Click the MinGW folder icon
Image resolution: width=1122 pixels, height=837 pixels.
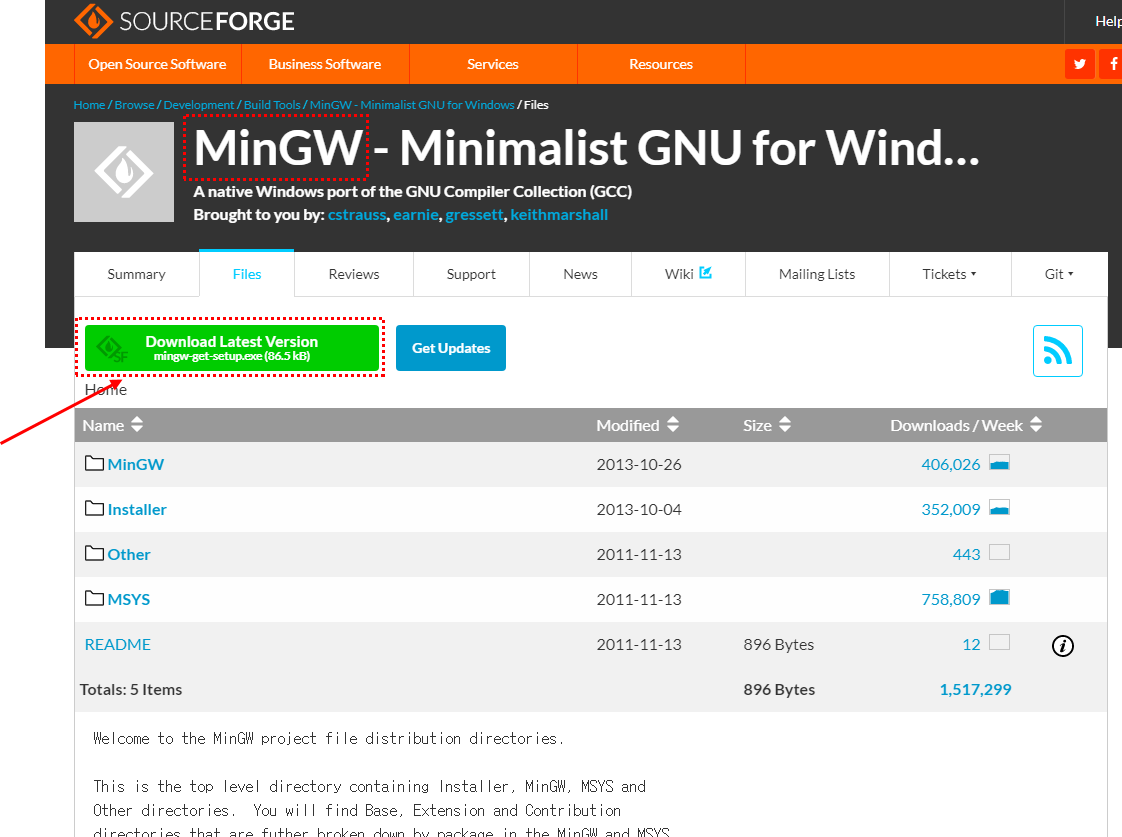point(94,464)
